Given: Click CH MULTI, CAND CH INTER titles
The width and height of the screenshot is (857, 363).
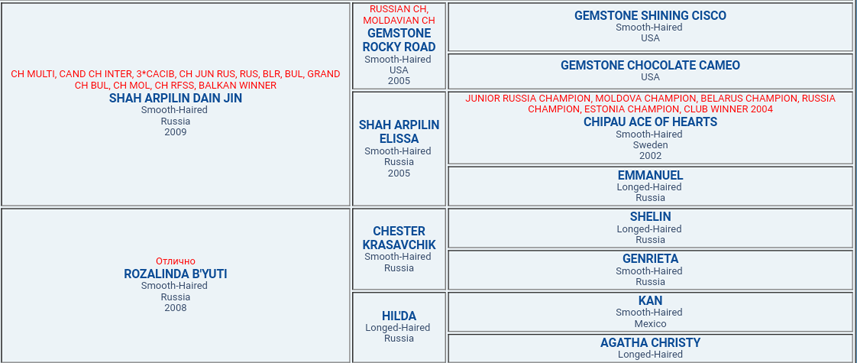Looking at the screenshot, I should point(175,80).
